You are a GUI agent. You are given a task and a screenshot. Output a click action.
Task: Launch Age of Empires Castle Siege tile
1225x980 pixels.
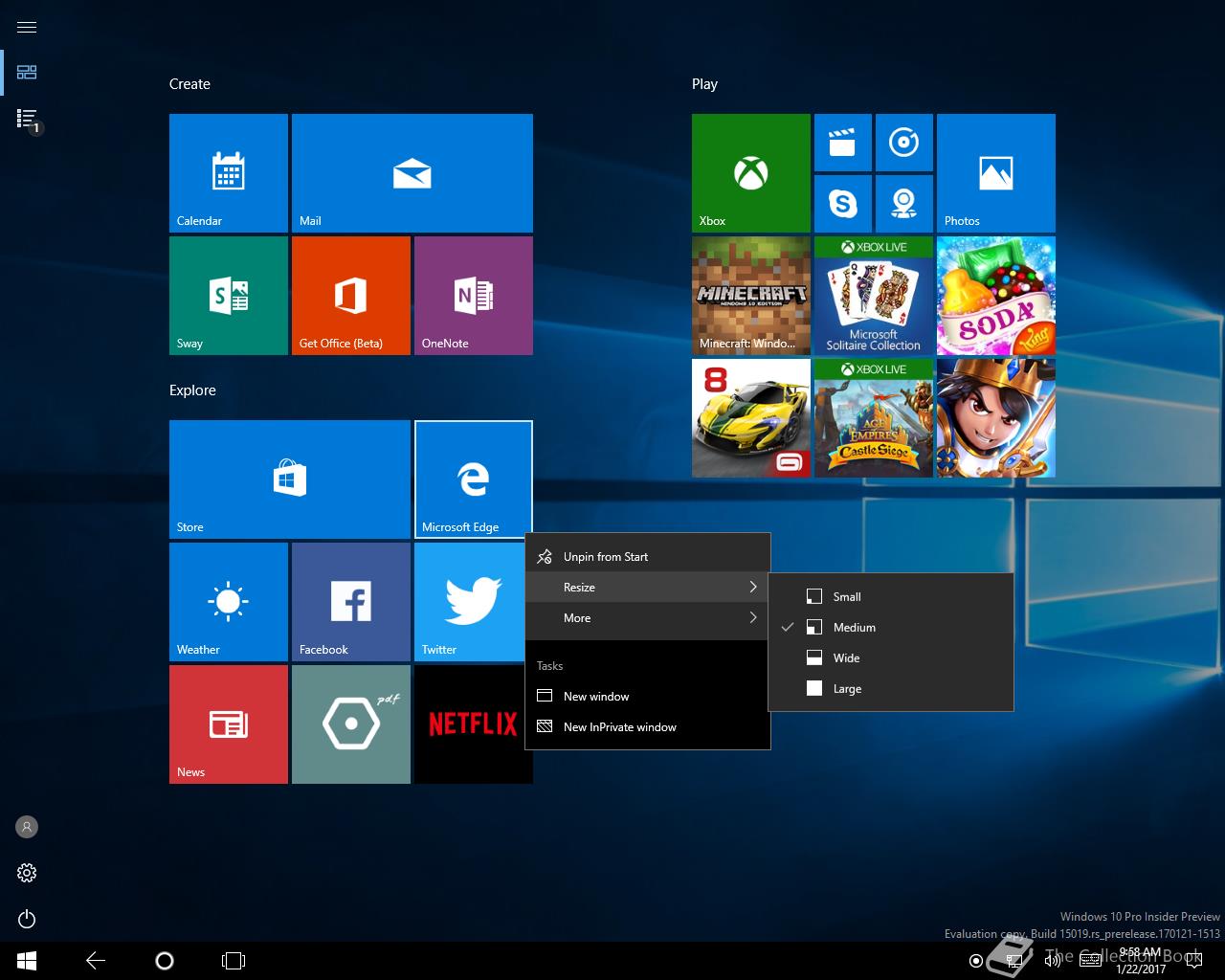click(874, 418)
